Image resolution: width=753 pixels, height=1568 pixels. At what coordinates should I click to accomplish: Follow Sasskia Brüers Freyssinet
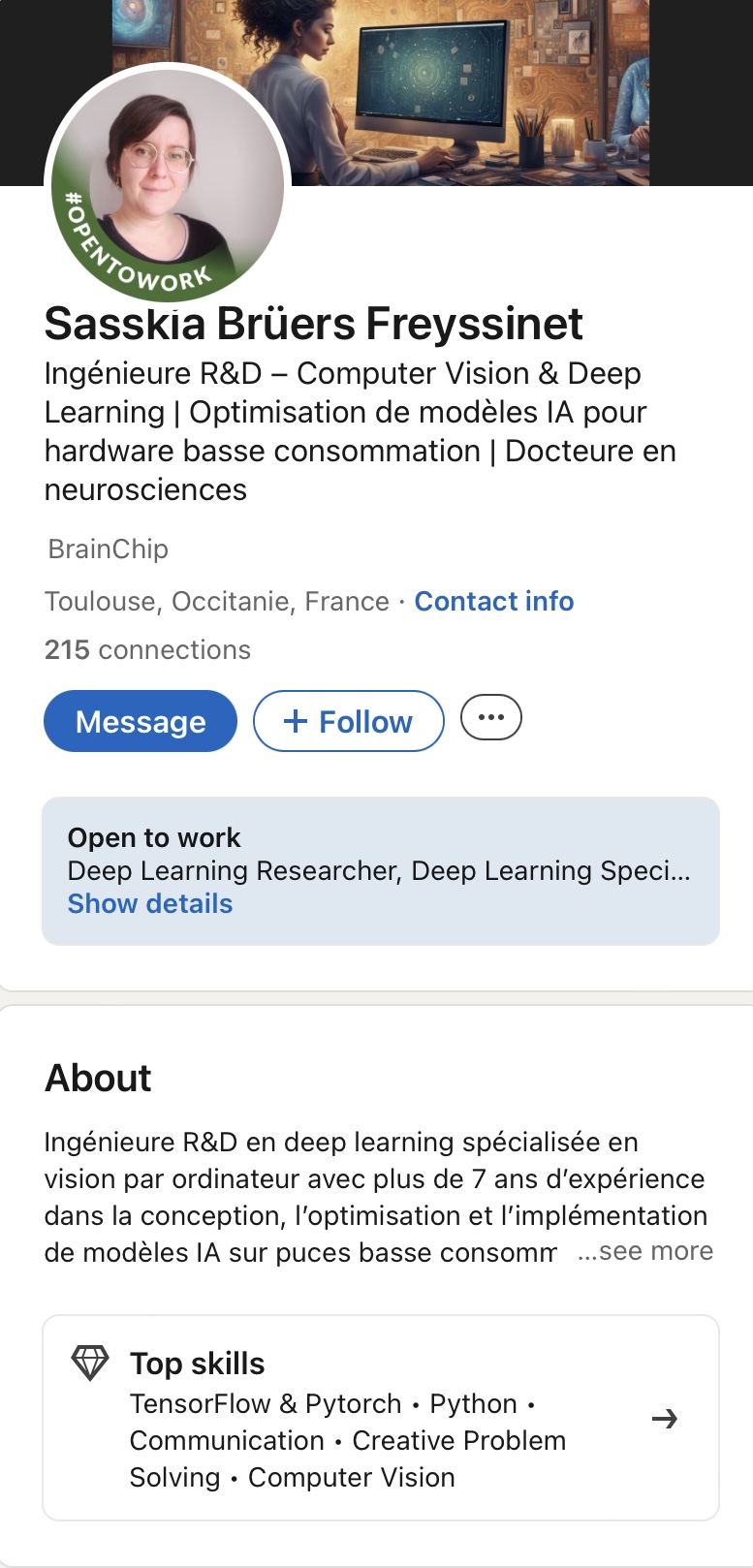coord(349,721)
